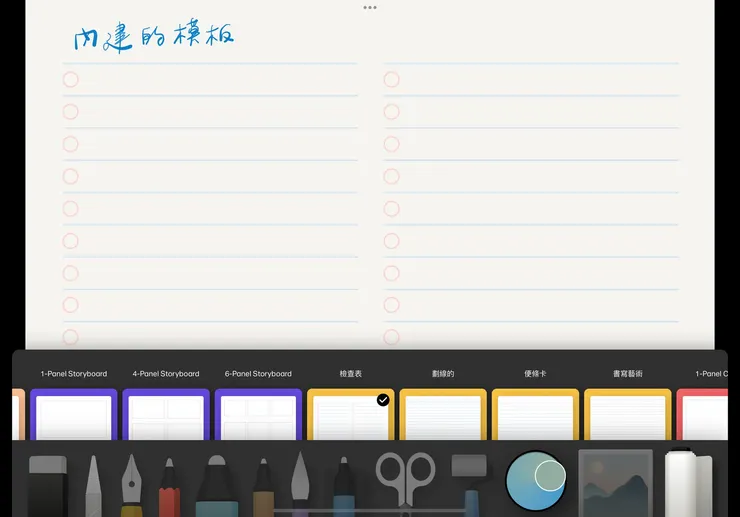Tap the 檢查表 label text
Screen dimensions: 740x517
click(351, 373)
